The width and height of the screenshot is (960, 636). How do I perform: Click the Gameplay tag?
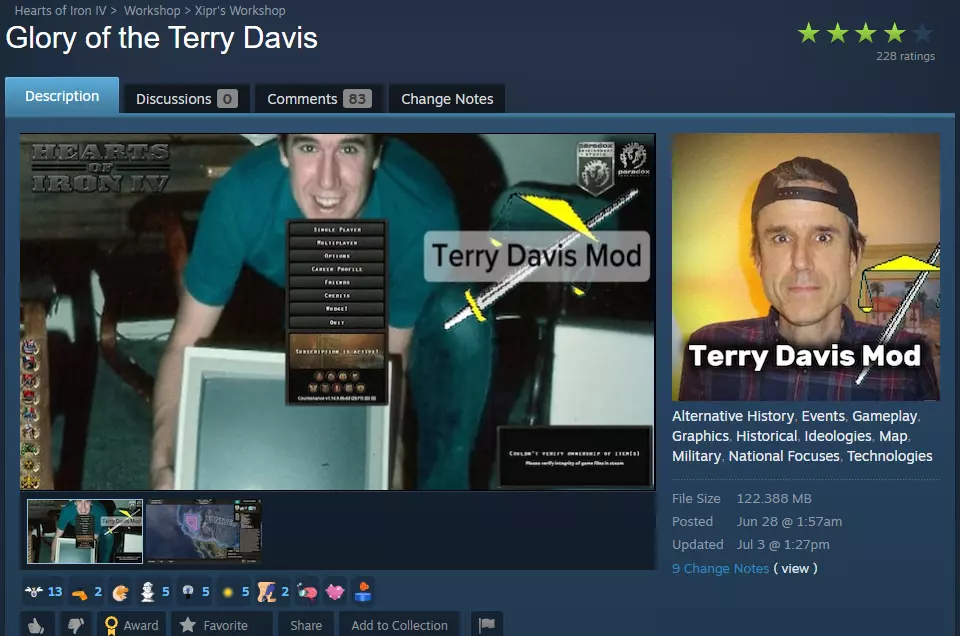coord(885,416)
